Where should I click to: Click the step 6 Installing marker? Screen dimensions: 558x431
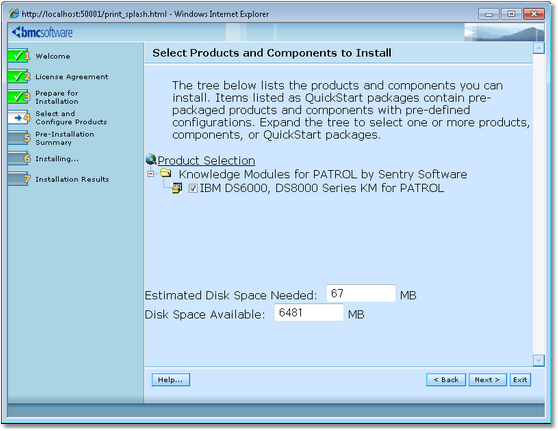point(19,158)
